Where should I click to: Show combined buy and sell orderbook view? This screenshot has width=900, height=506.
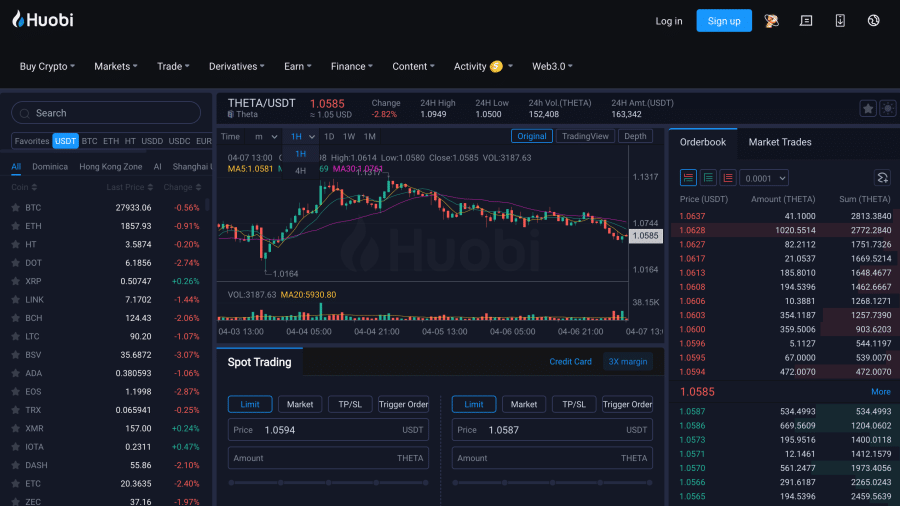pos(688,178)
